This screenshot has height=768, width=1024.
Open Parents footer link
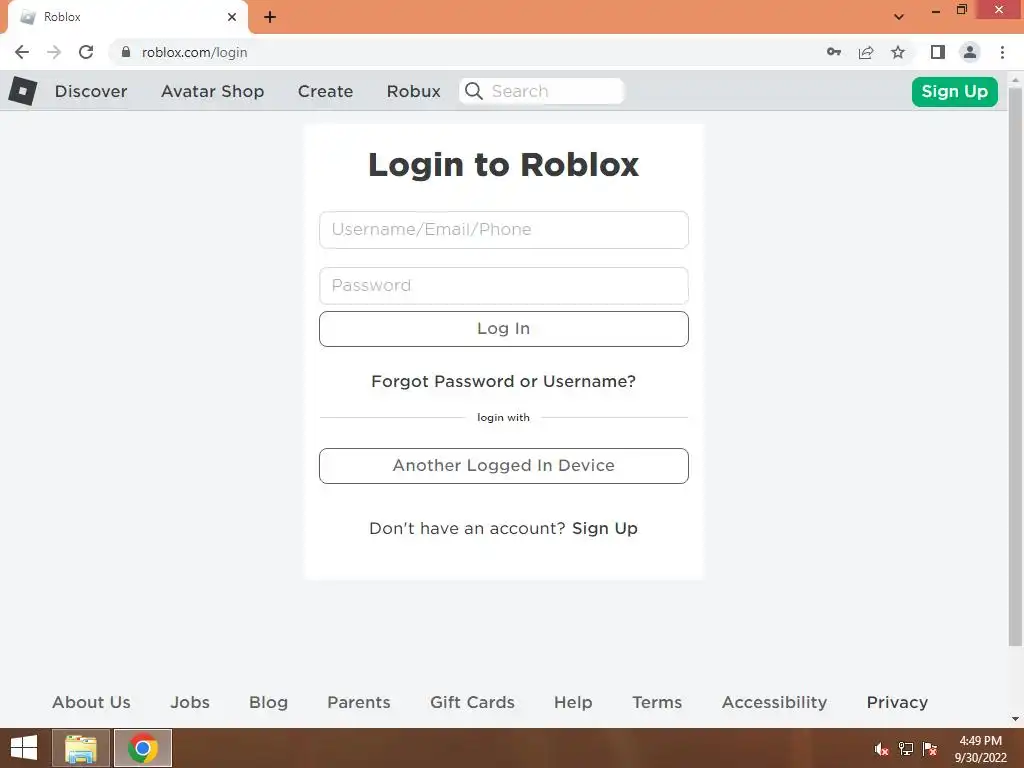click(x=359, y=702)
